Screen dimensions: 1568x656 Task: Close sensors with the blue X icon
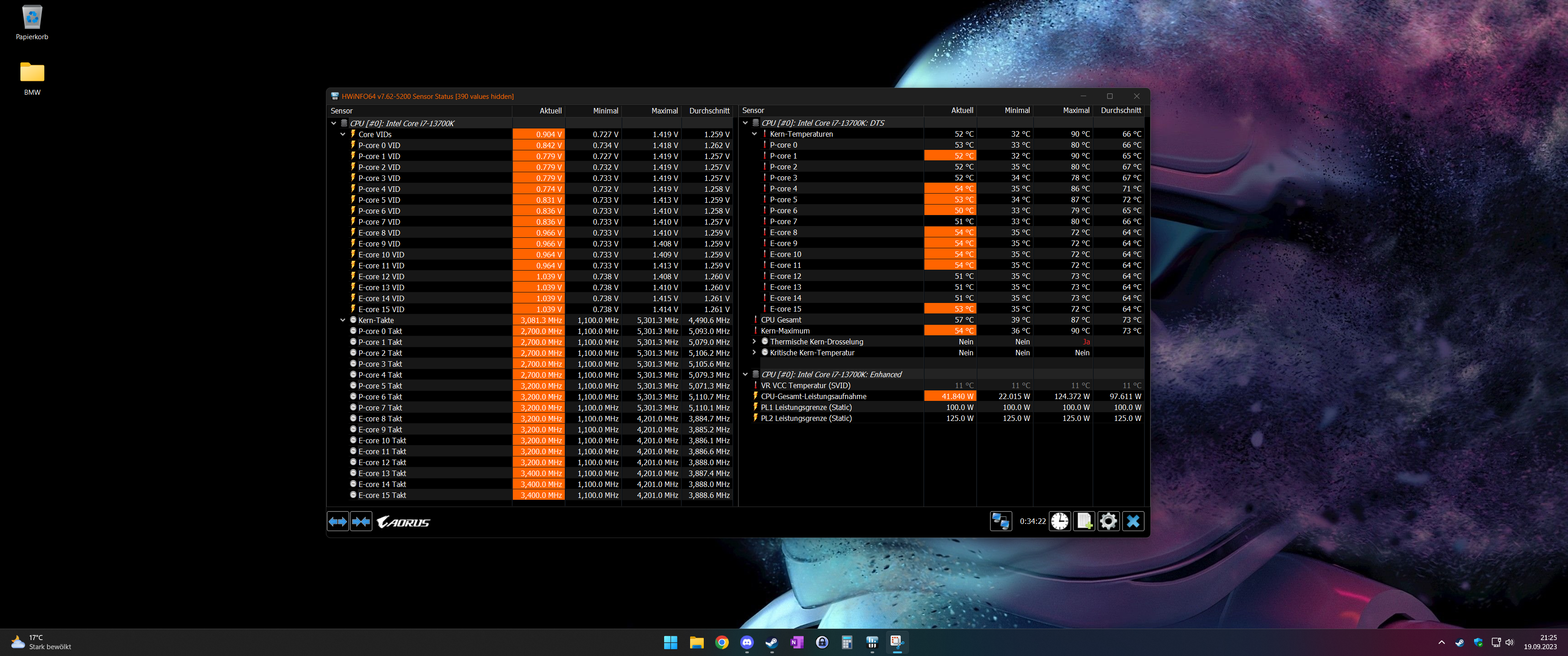(x=1133, y=522)
